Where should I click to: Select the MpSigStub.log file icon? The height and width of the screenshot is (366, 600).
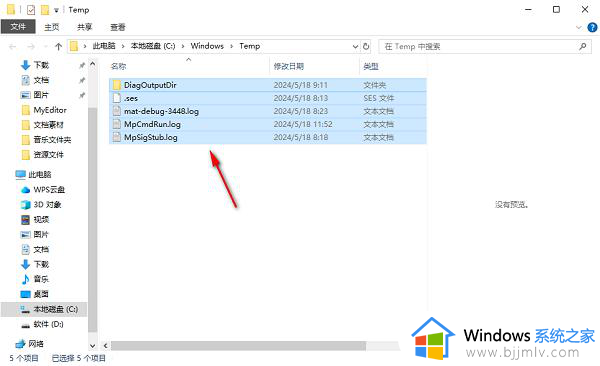click(x=117, y=137)
